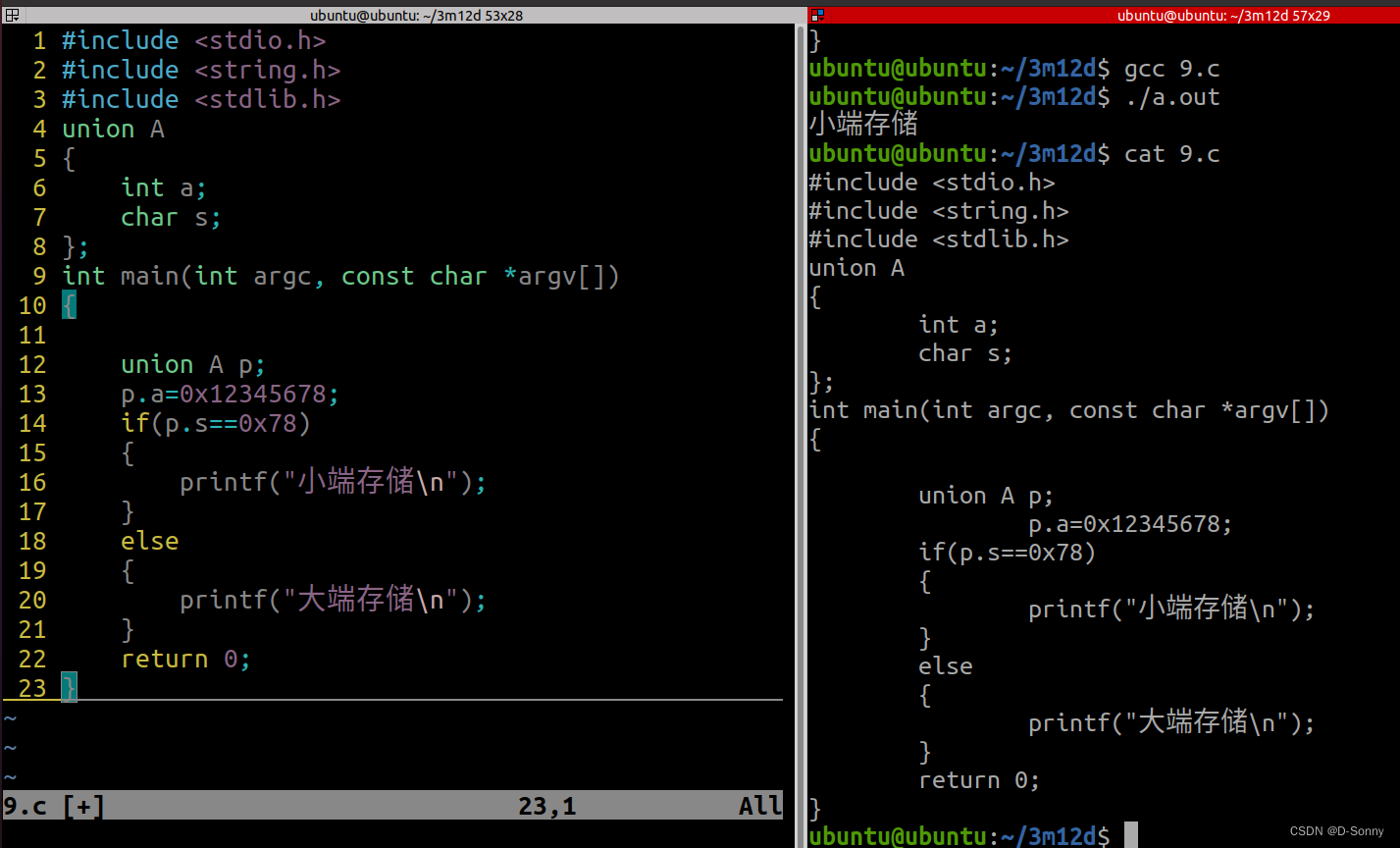The height and width of the screenshot is (848, 1400).
Task: Click printf 大端存储 on vim line 20
Action: coord(333,601)
